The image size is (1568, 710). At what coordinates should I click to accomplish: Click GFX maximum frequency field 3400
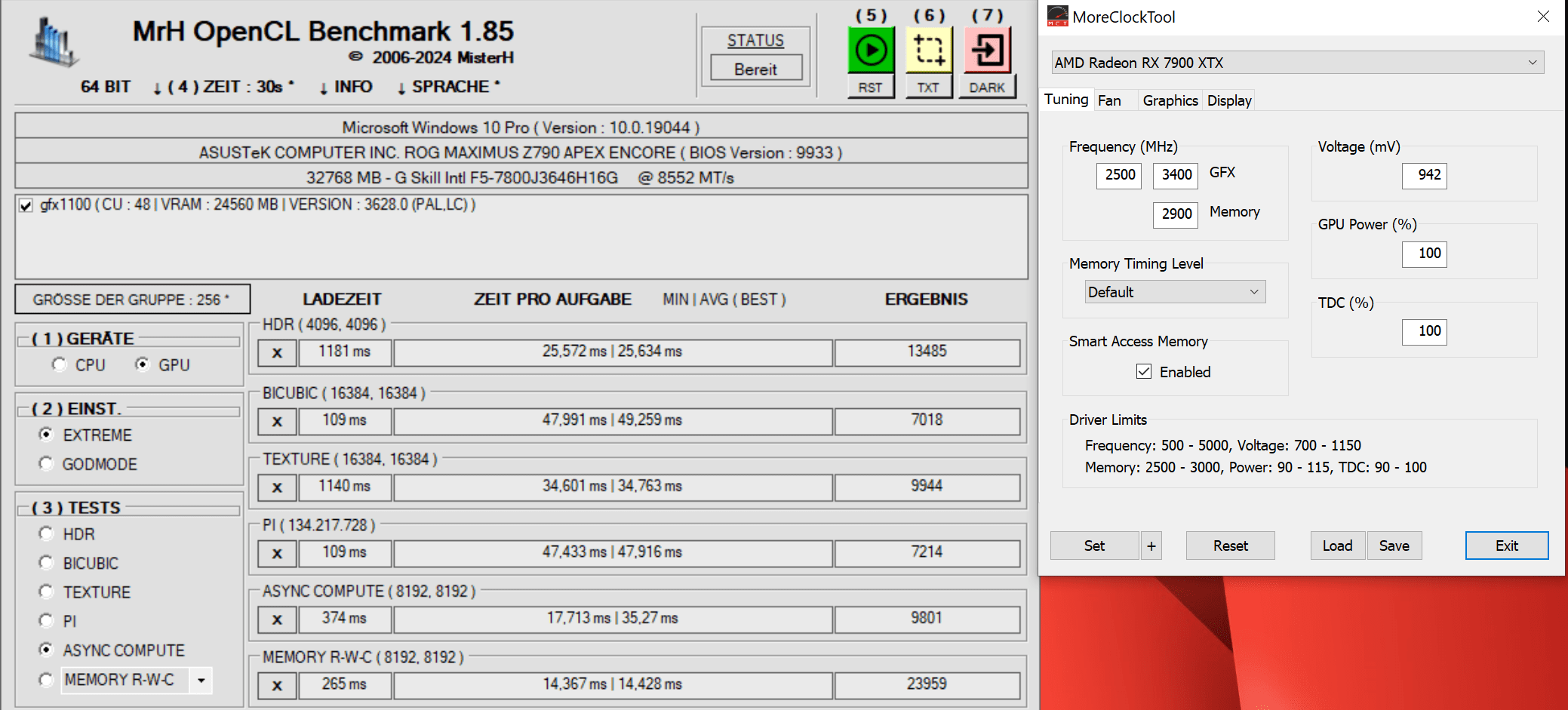(x=1176, y=175)
